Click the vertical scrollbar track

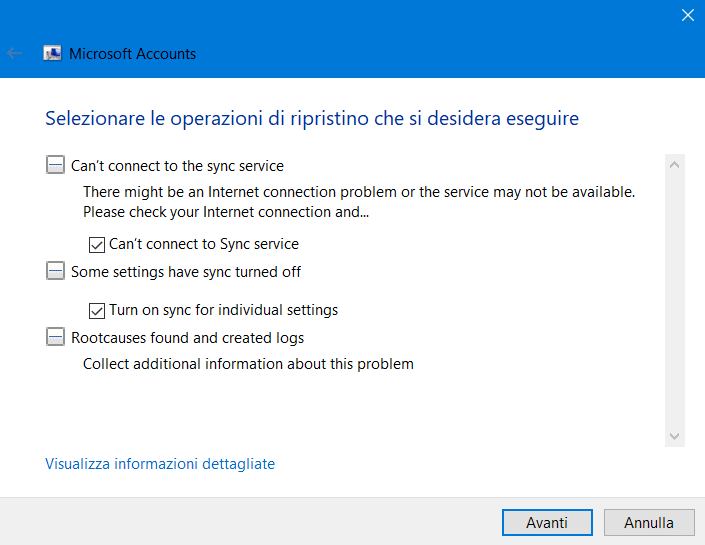point(674,300)
